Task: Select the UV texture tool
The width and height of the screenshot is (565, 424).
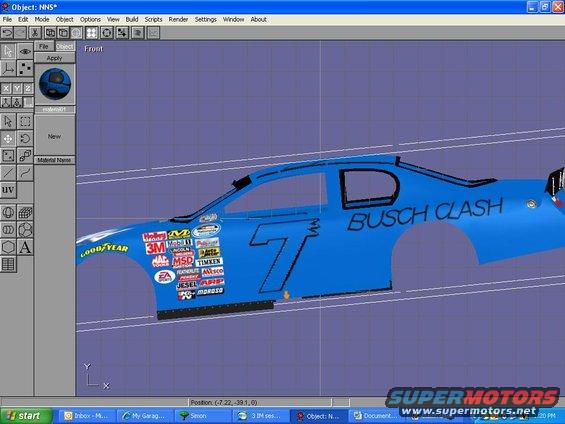Action: point(8,190)
